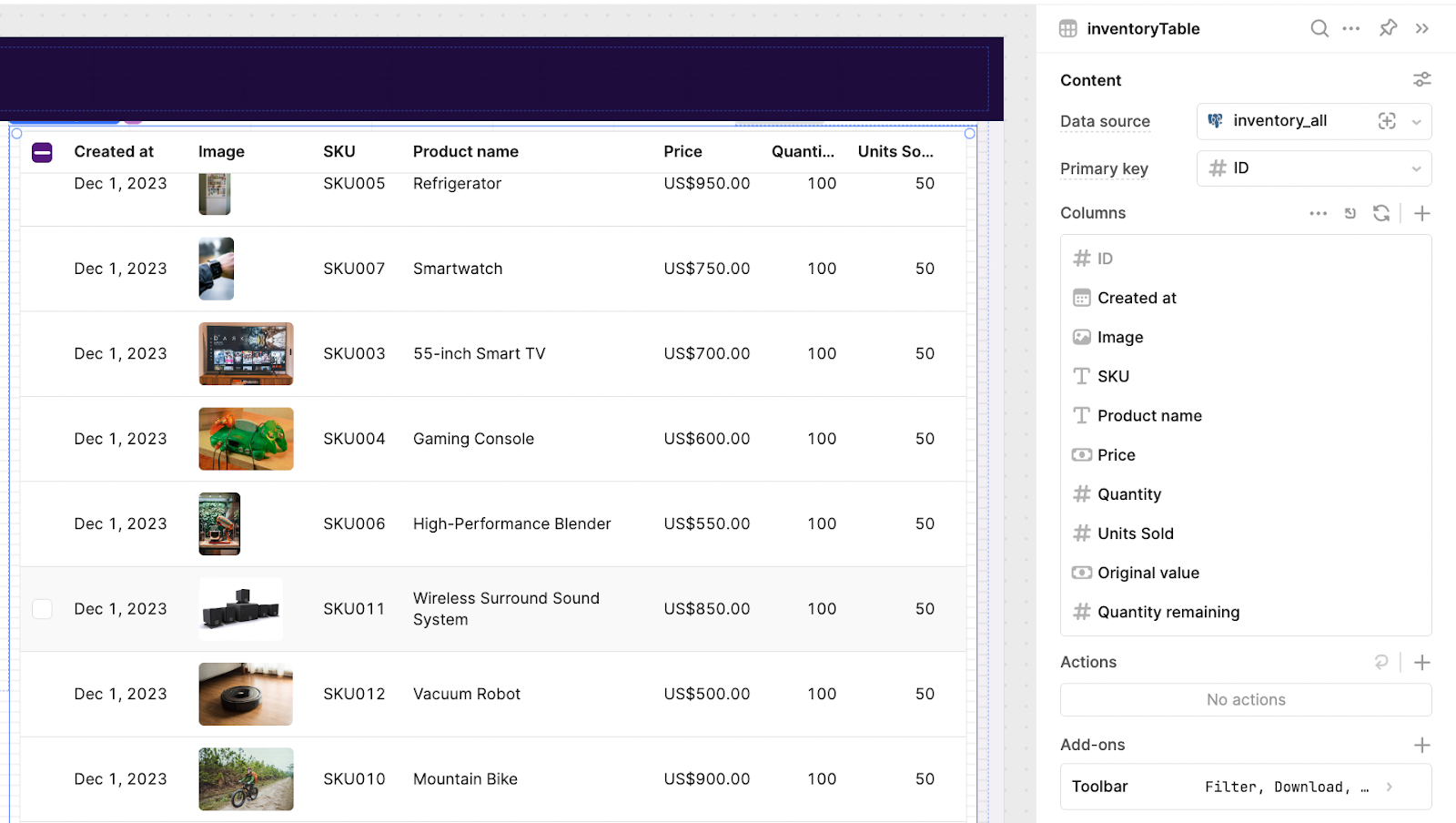Pin the inspector panel
The image size is (1456, 823).
[1388, 28]
